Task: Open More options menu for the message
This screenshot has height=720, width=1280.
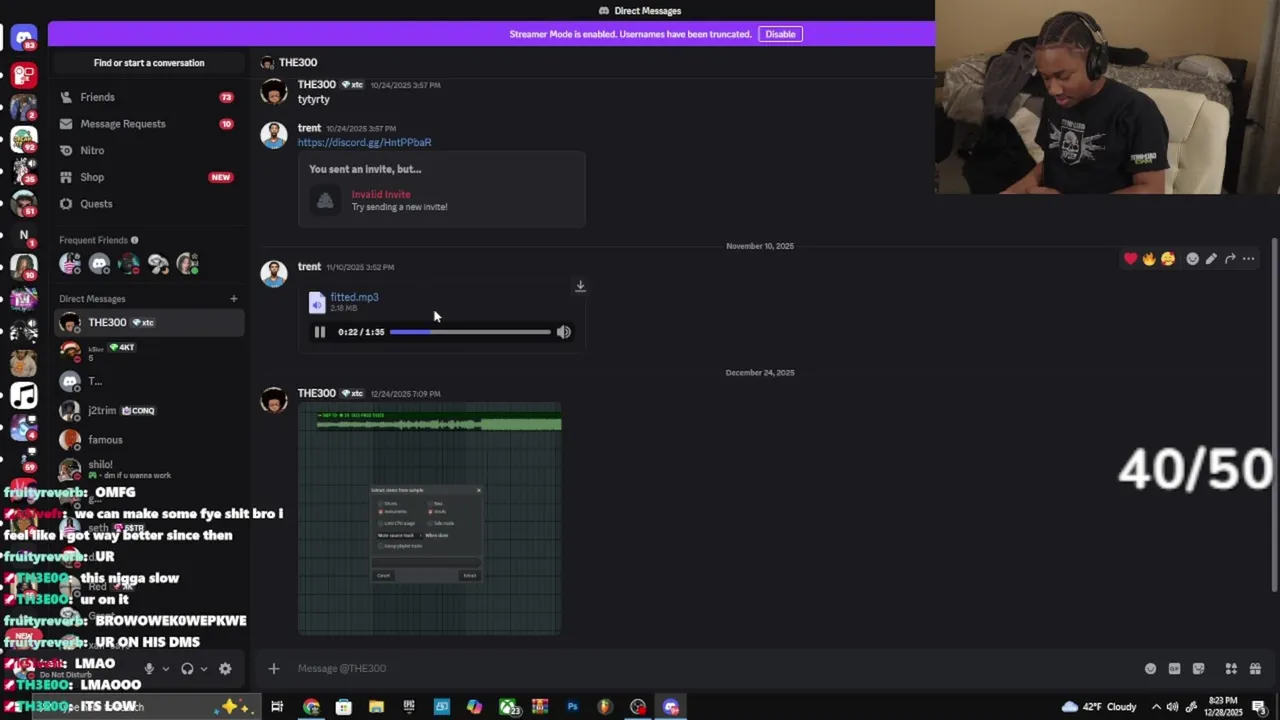Action: pos(1249,259)
